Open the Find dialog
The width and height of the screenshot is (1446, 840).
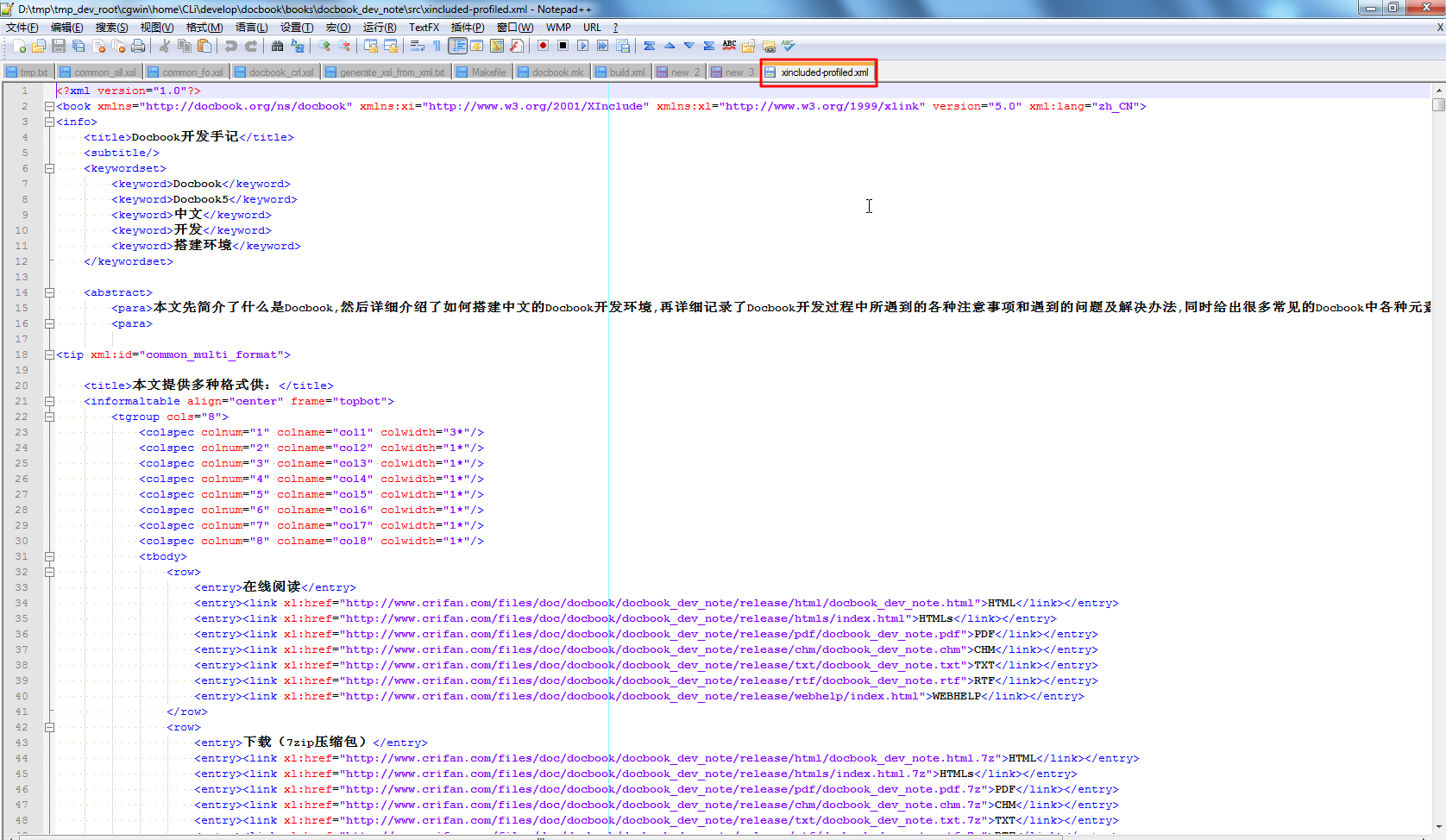[x=278, y=46]
